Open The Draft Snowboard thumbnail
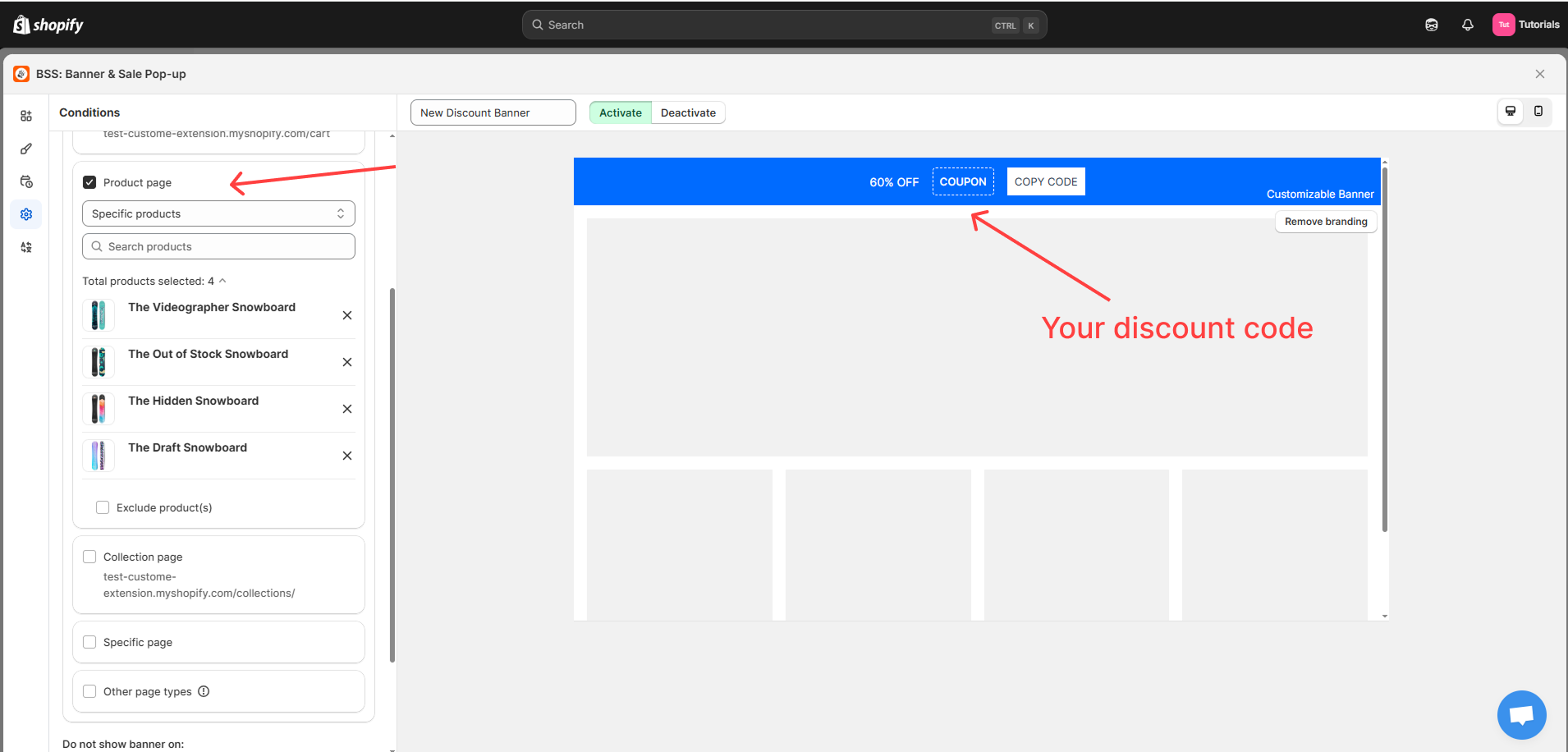Screen dimensions: 1568x752 pyautogui.click(x=99, y=456)
